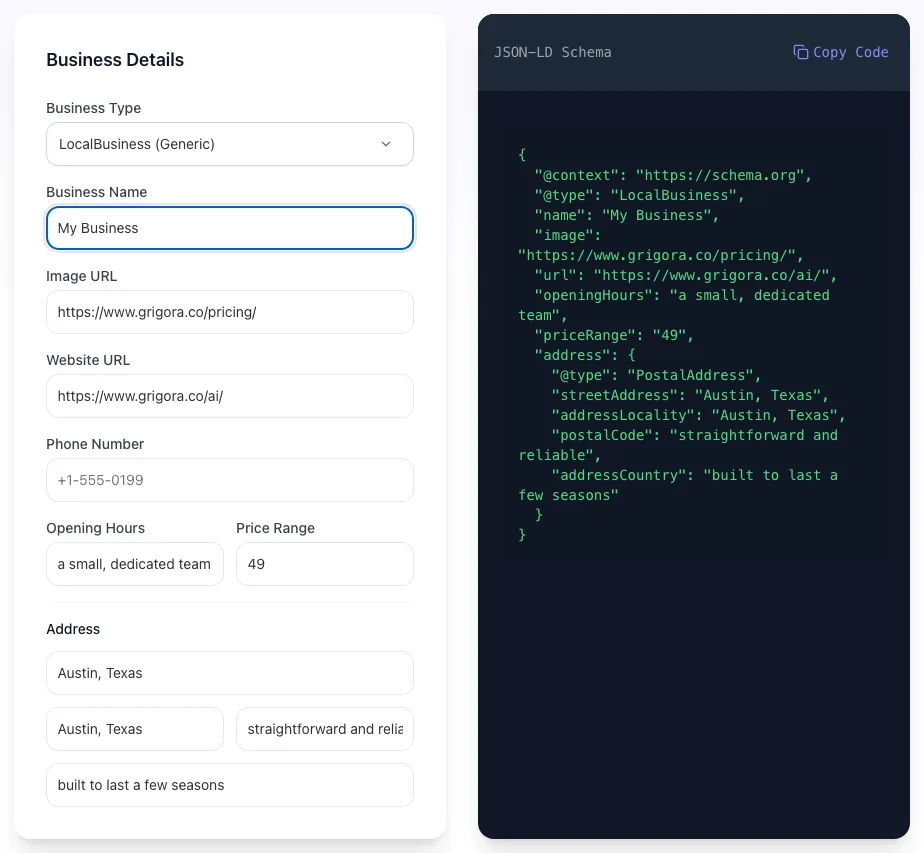Click the 'Business Details' heading
This screenshot has width=924, height=853.
tap(115, 60)
